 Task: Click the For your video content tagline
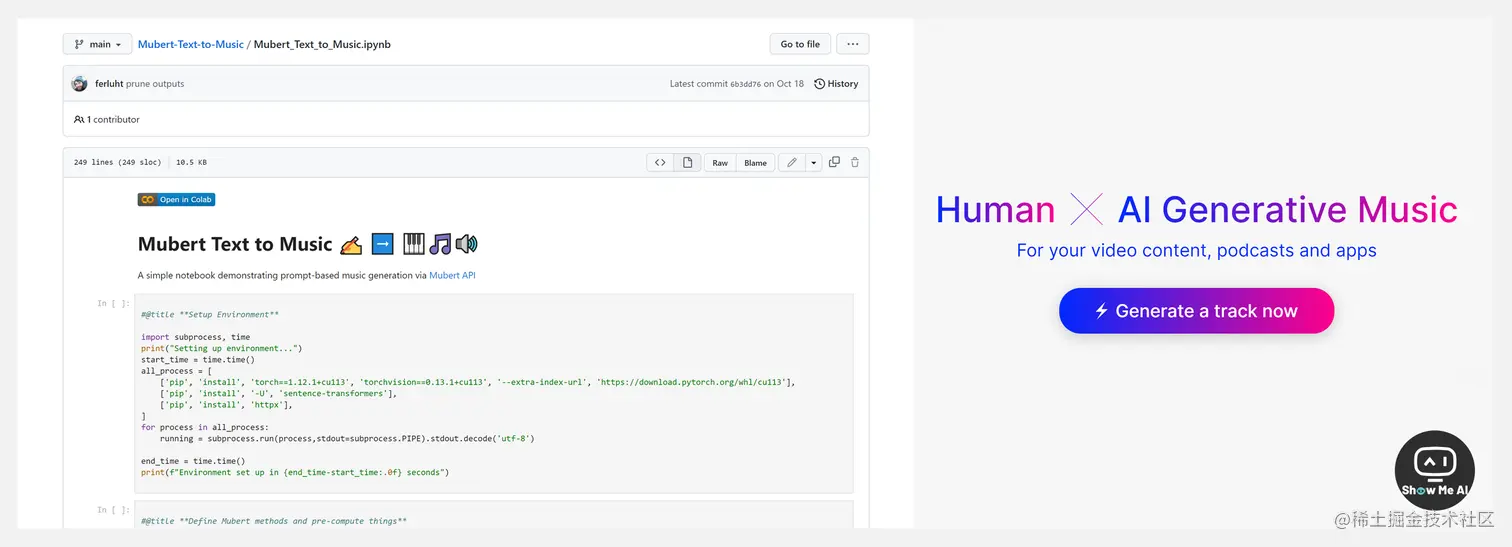(x=1196, y=250)
